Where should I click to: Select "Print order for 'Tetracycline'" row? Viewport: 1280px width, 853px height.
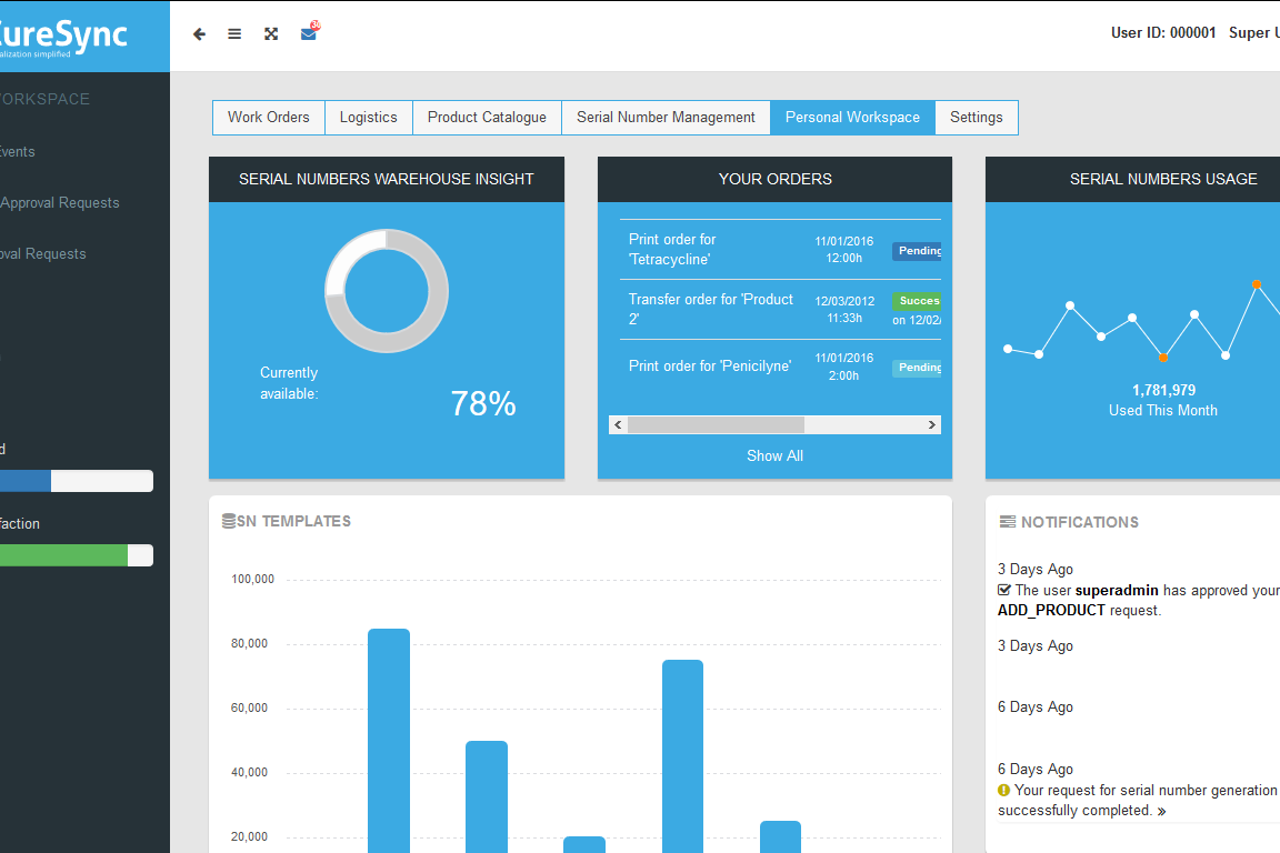point(780,250)
